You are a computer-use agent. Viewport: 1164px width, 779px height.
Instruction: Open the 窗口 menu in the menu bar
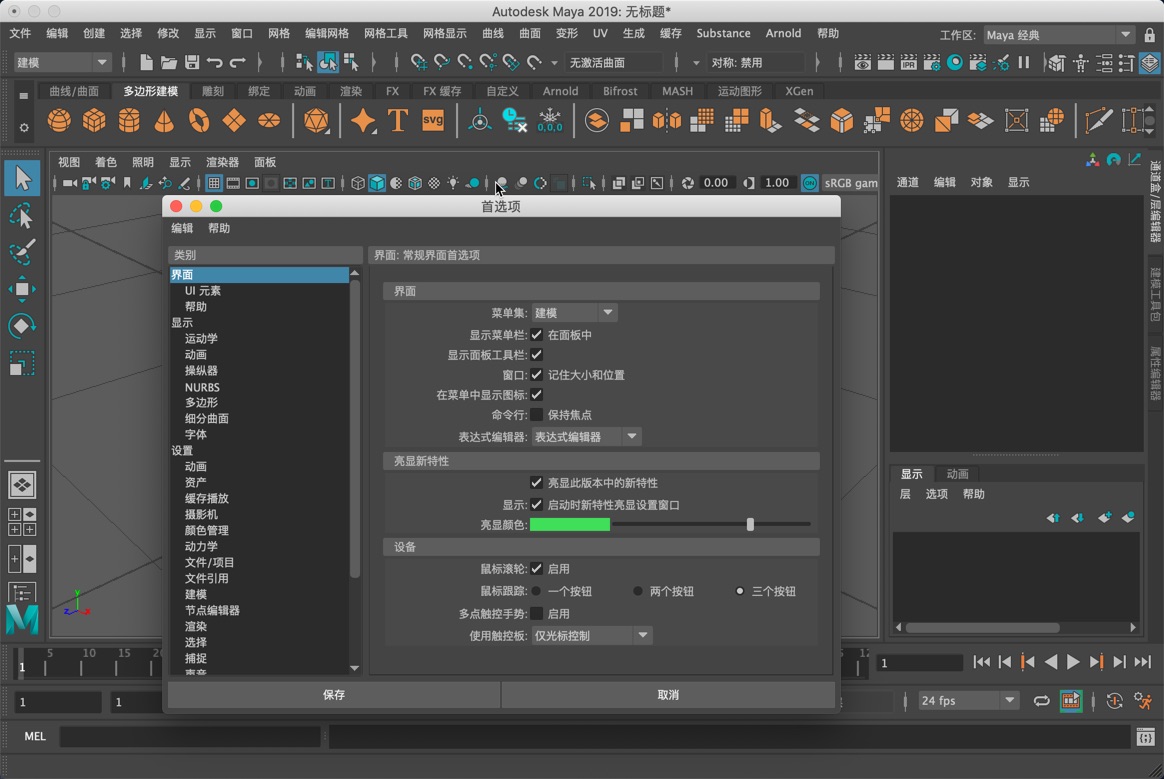pyautogui.click(x=240, y=33)
